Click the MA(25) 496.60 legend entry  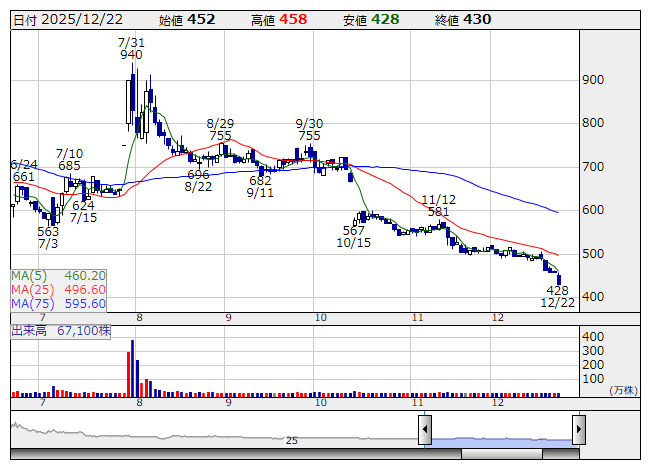[58, 289]
